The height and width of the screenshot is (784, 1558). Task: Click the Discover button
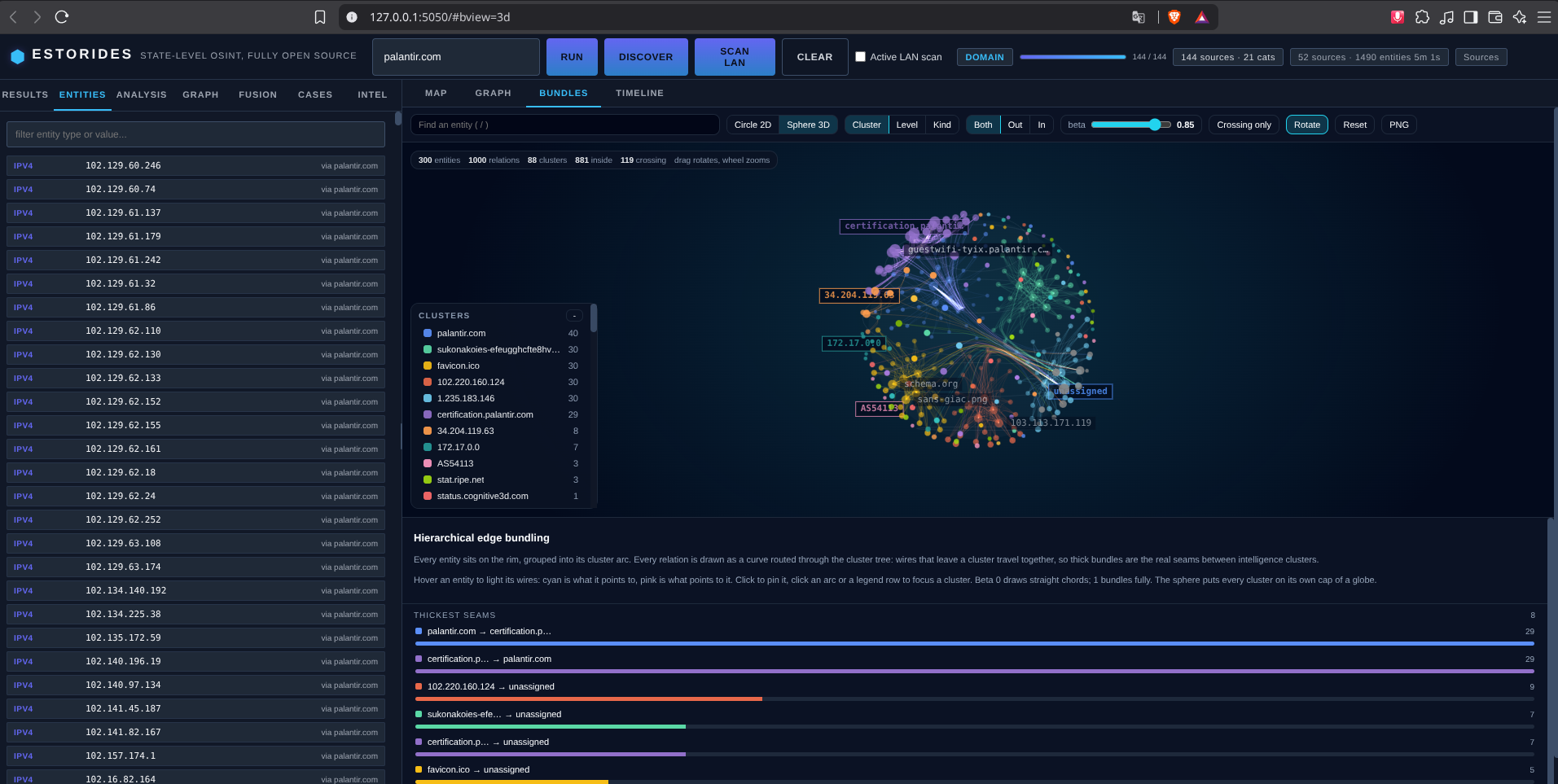[x=646, y=57]
